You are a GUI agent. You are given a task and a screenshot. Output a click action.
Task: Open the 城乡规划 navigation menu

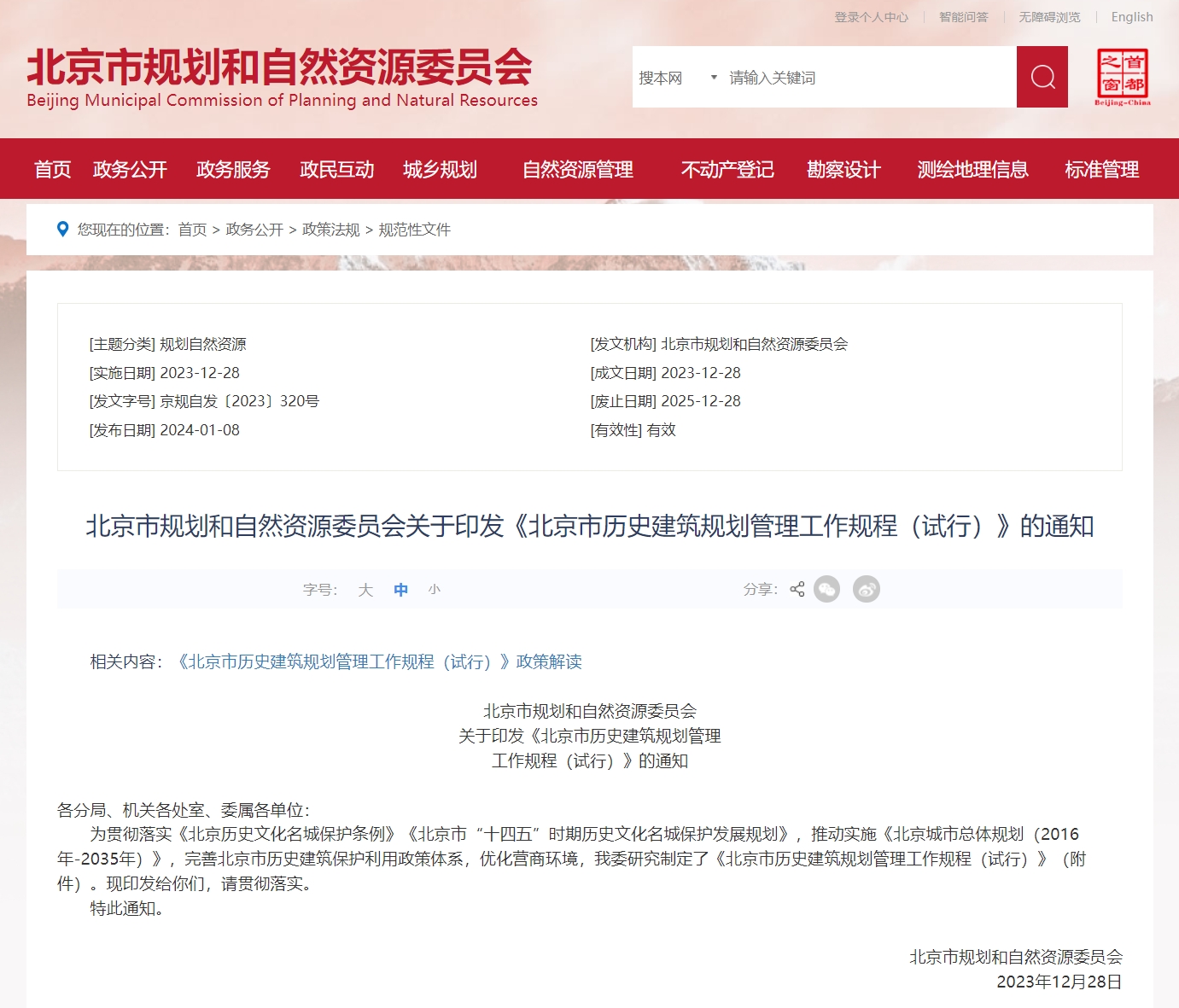pyautogui.click(x=440, y=170)
